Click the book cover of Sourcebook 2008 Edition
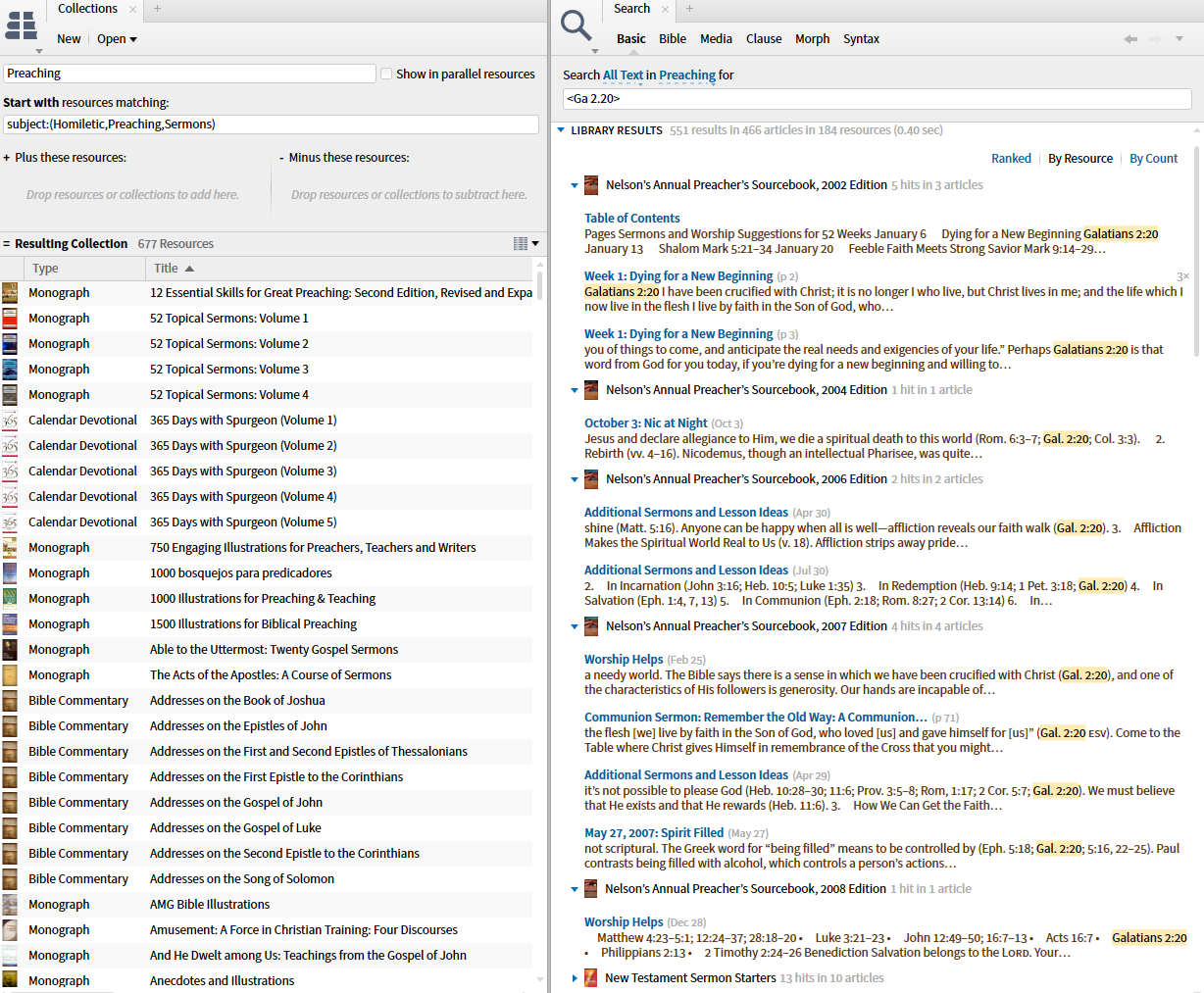Image resolution: width=1204 pixels, height=993 pixels. [x=591, y=888]
